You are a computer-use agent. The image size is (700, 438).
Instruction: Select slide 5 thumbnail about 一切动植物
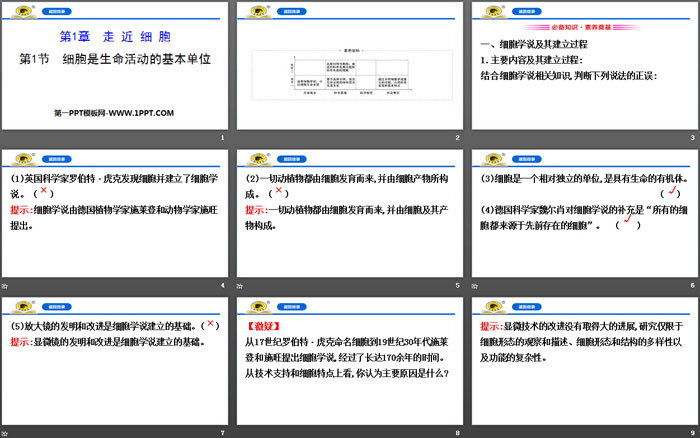click(350, 213)
